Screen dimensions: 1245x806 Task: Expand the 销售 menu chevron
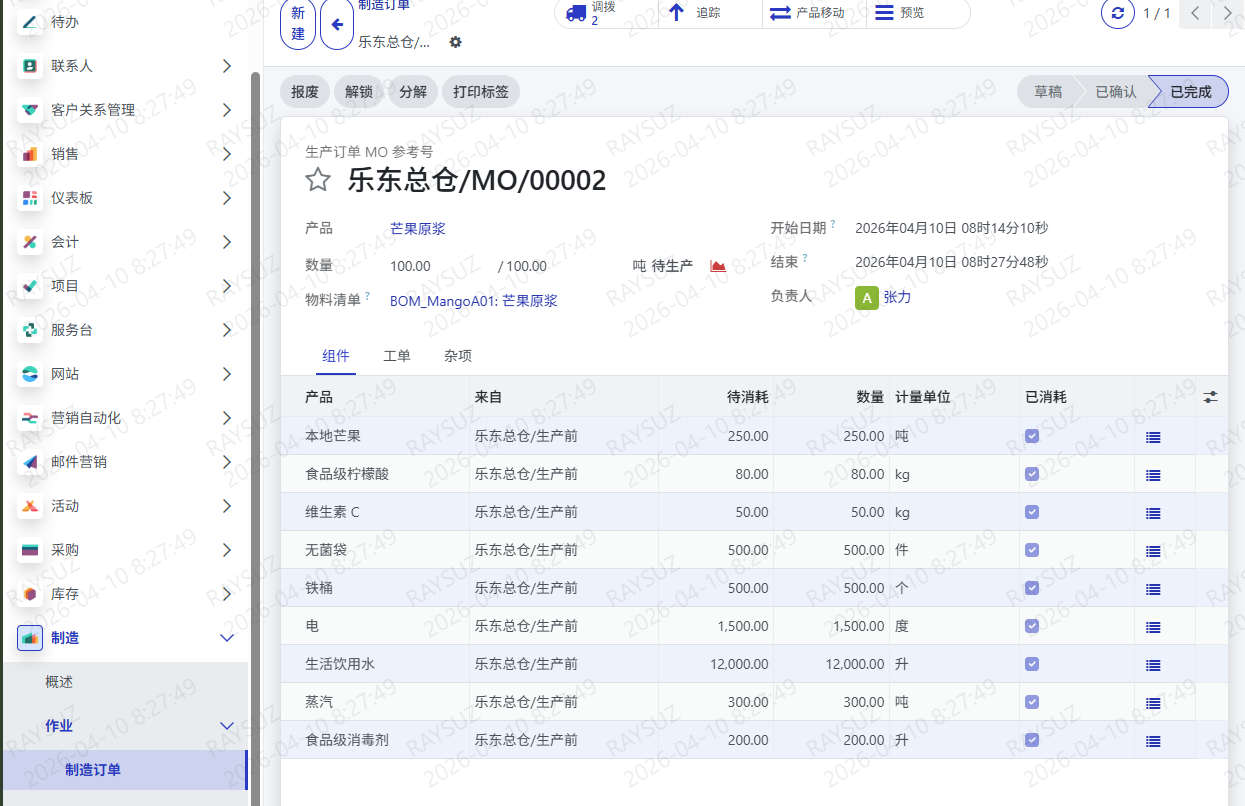pos(227,154)
